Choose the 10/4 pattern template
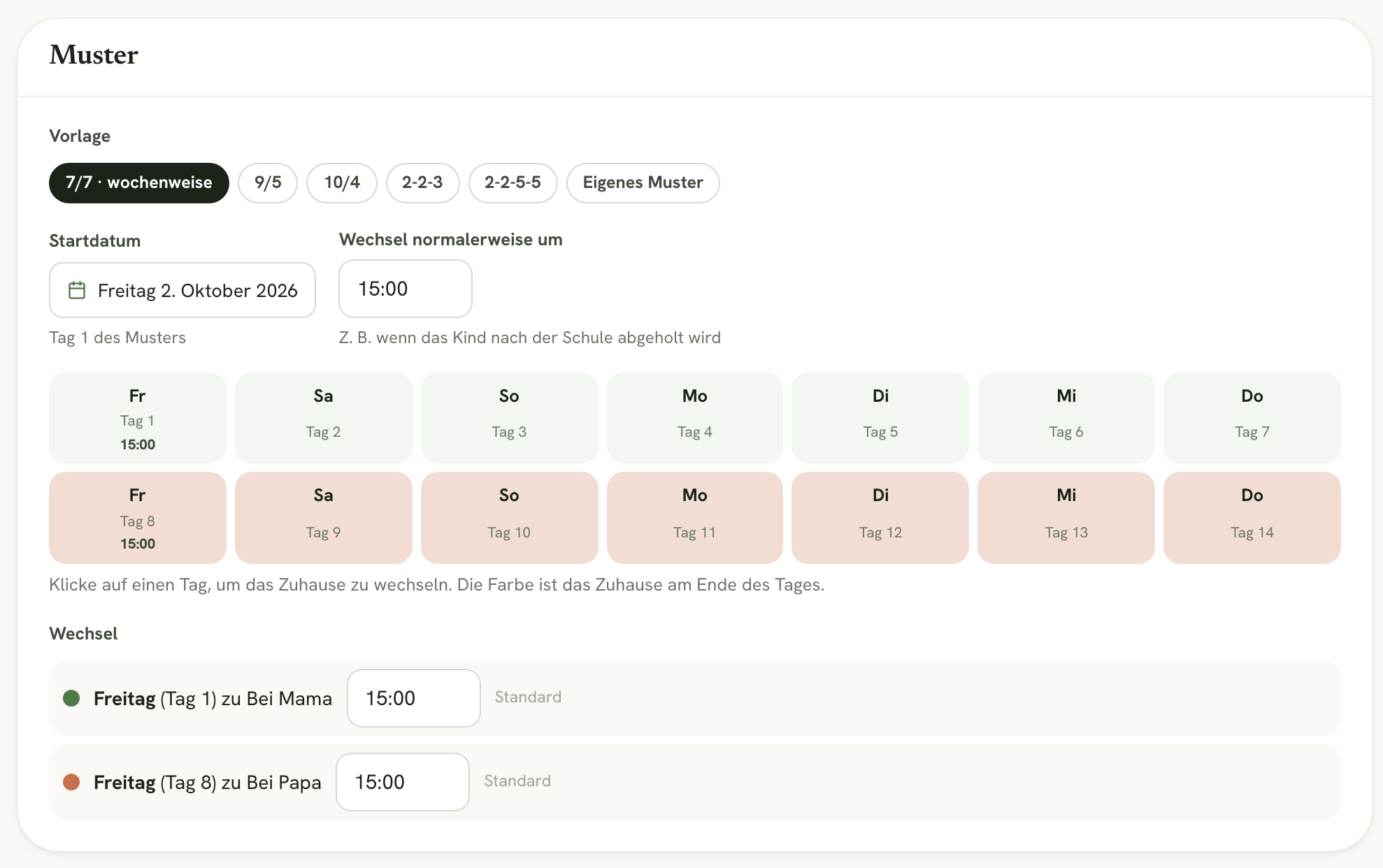The image size is (1383, 868). click(x=342, y=183)
